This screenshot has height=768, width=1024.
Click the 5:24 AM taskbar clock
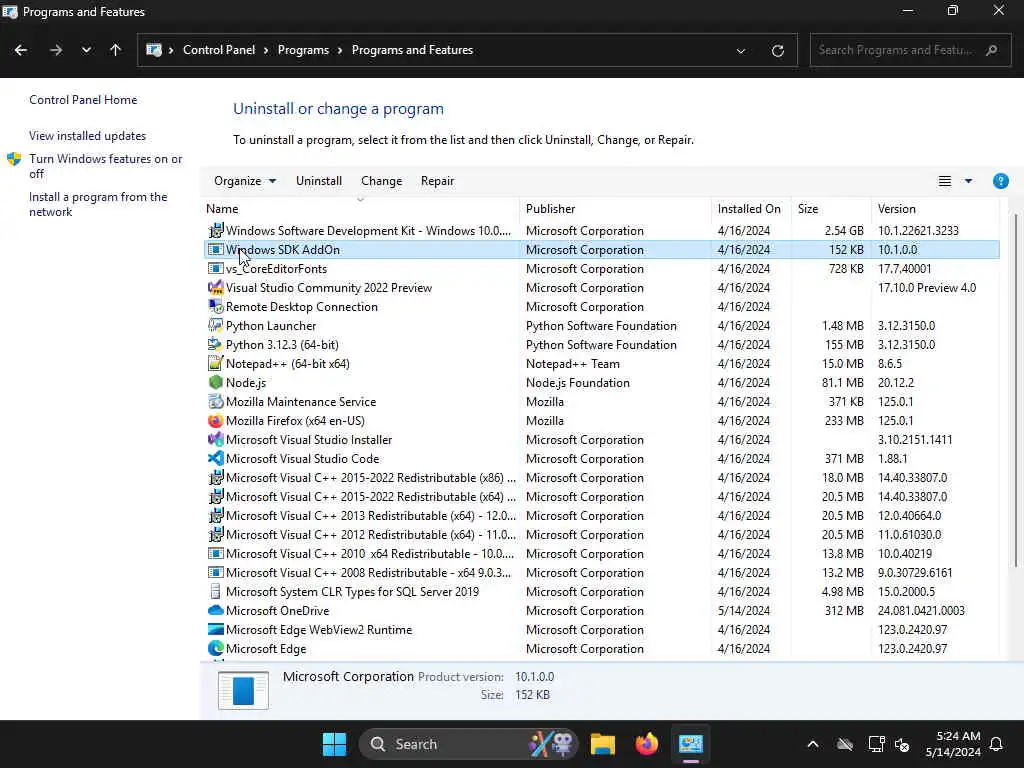pyautogui.click(x=953, y=744)
